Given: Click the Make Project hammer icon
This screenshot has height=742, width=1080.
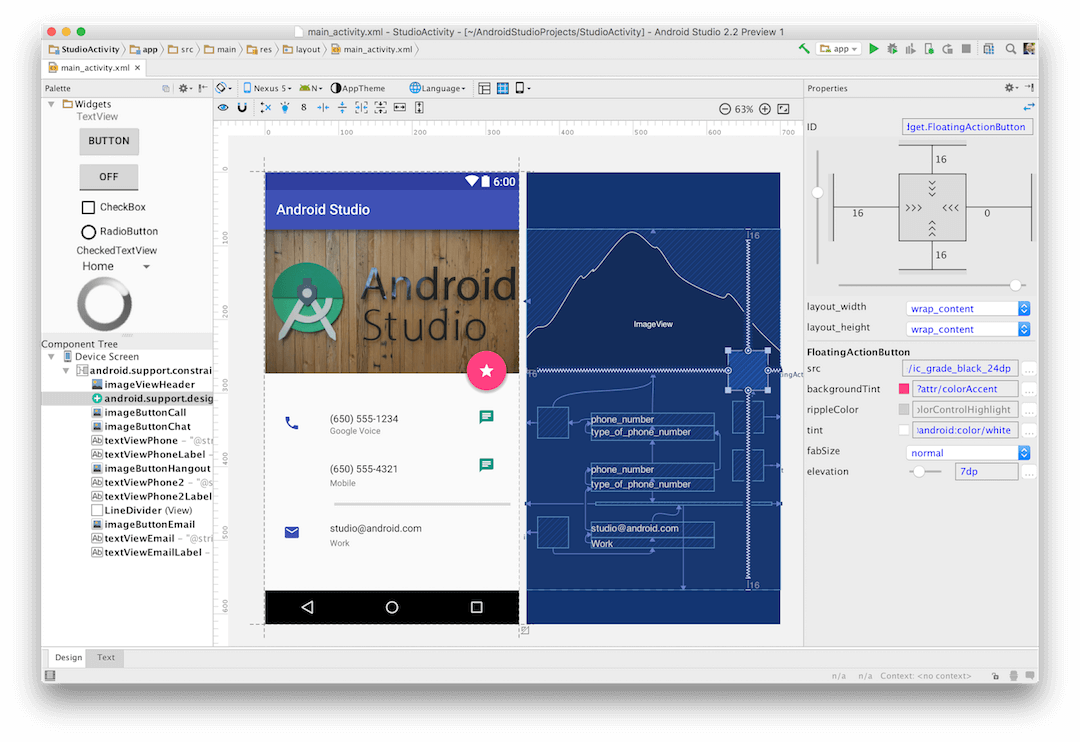Looking at the screenshot, I should coord(804,49).
